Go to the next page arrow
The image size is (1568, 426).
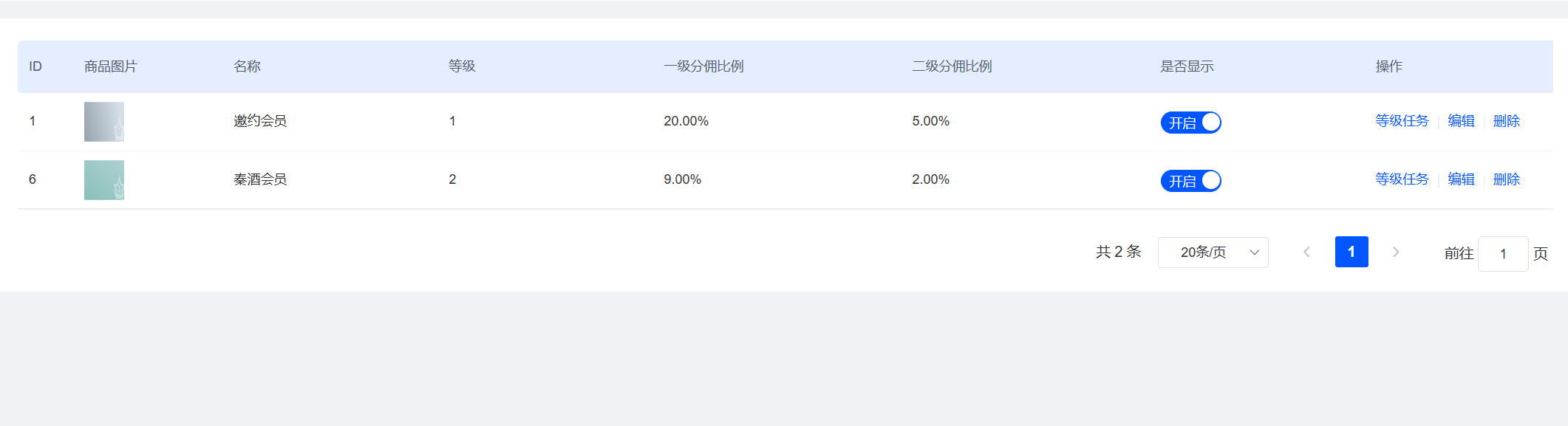(1396, 252)
